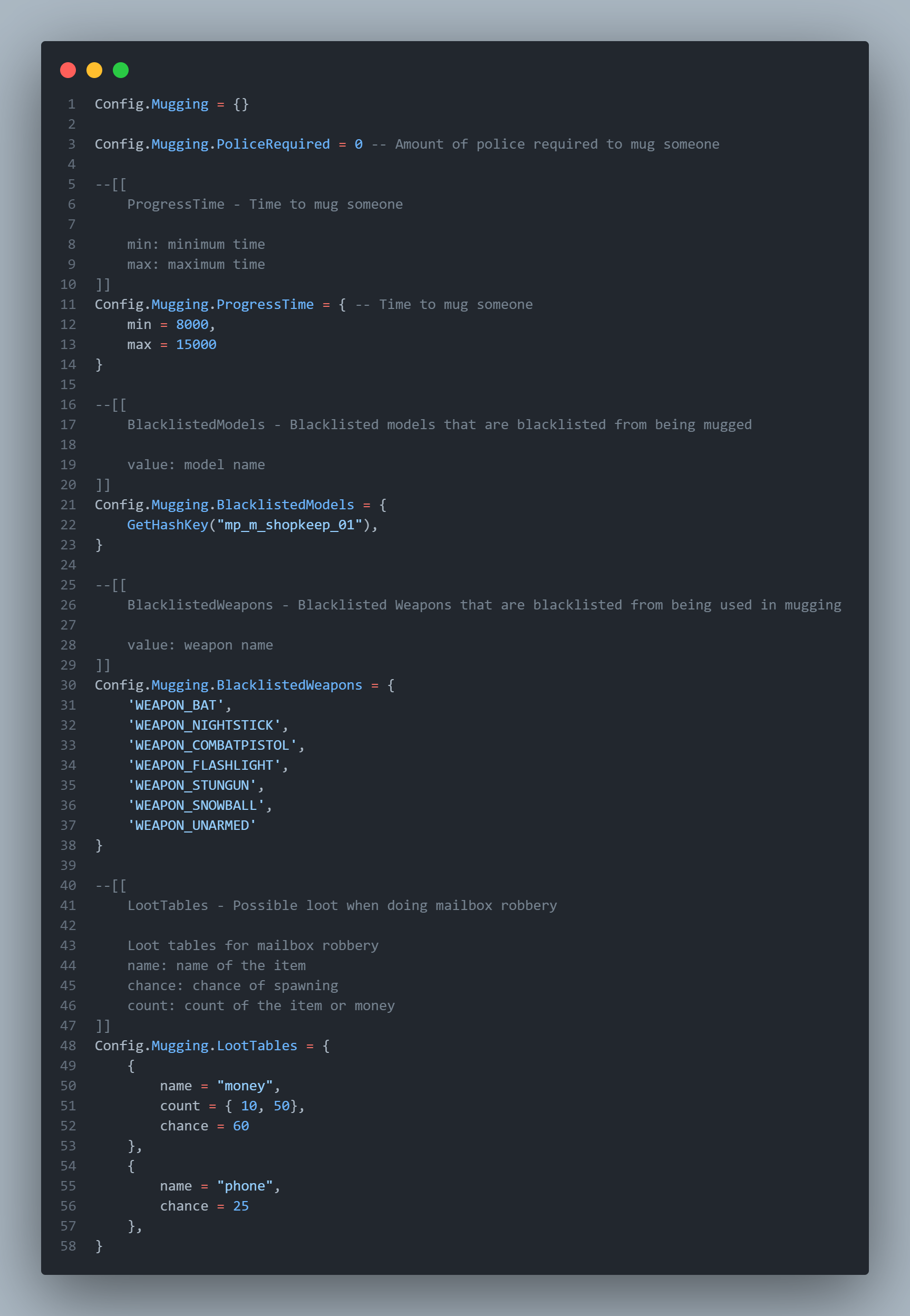Click the min value 8000
This screenshot has width=910, height=1316.
(x=192, y=324)
